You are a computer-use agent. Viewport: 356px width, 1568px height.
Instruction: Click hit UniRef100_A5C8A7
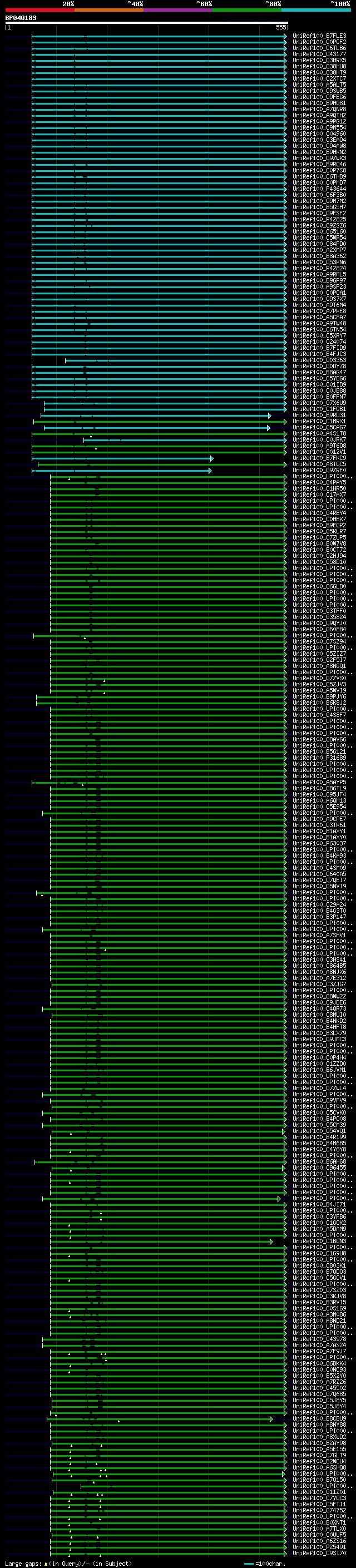[319, 317]
